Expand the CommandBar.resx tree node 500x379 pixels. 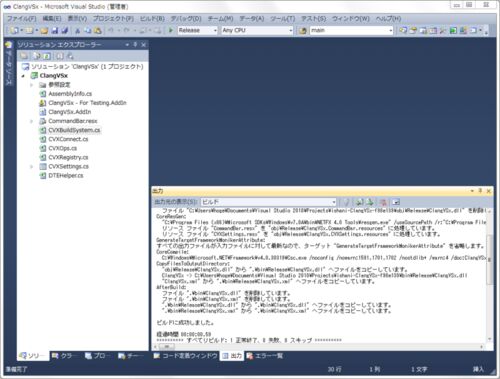pyautogui.click(x=32, y=121)
